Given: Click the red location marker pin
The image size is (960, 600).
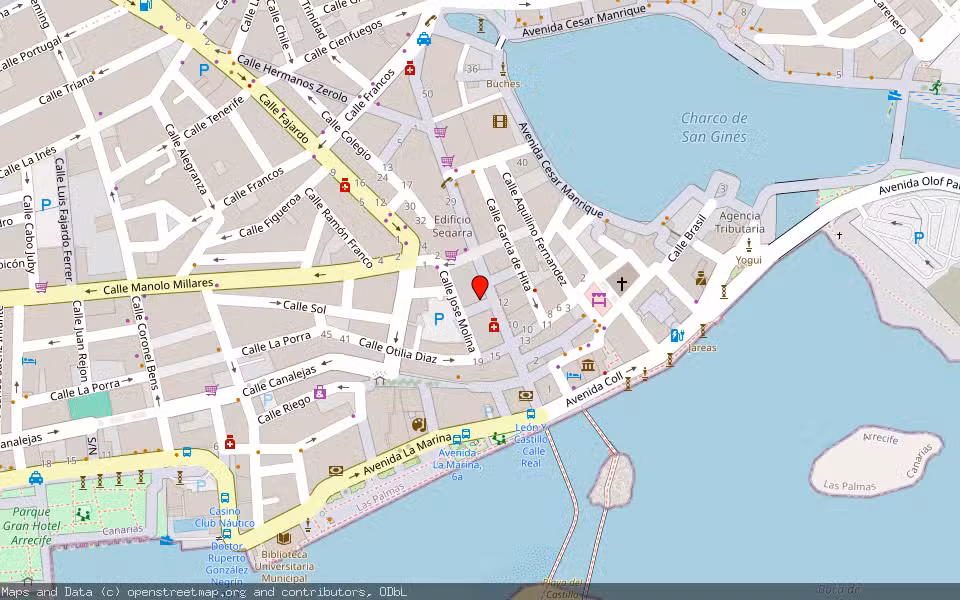Looking at the screenshot, I should click(x=480, y=287).
